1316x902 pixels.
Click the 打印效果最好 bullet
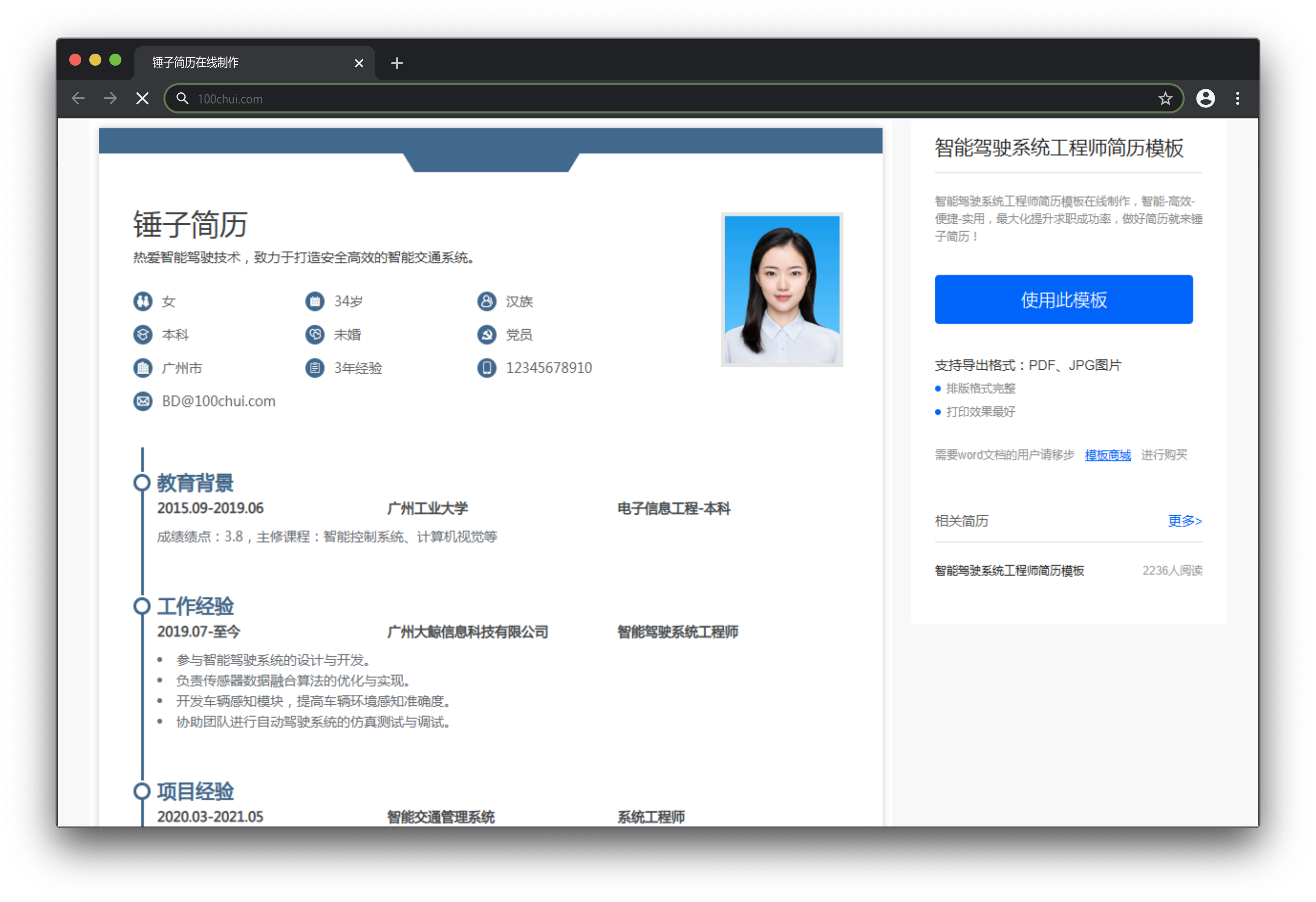pyautogui.click(x=981, y=412)
